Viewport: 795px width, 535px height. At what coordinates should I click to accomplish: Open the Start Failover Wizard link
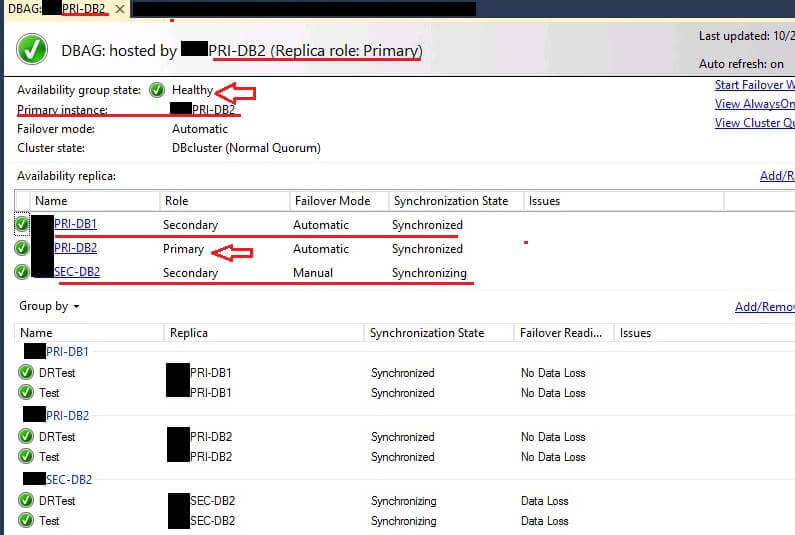(754, 85)
